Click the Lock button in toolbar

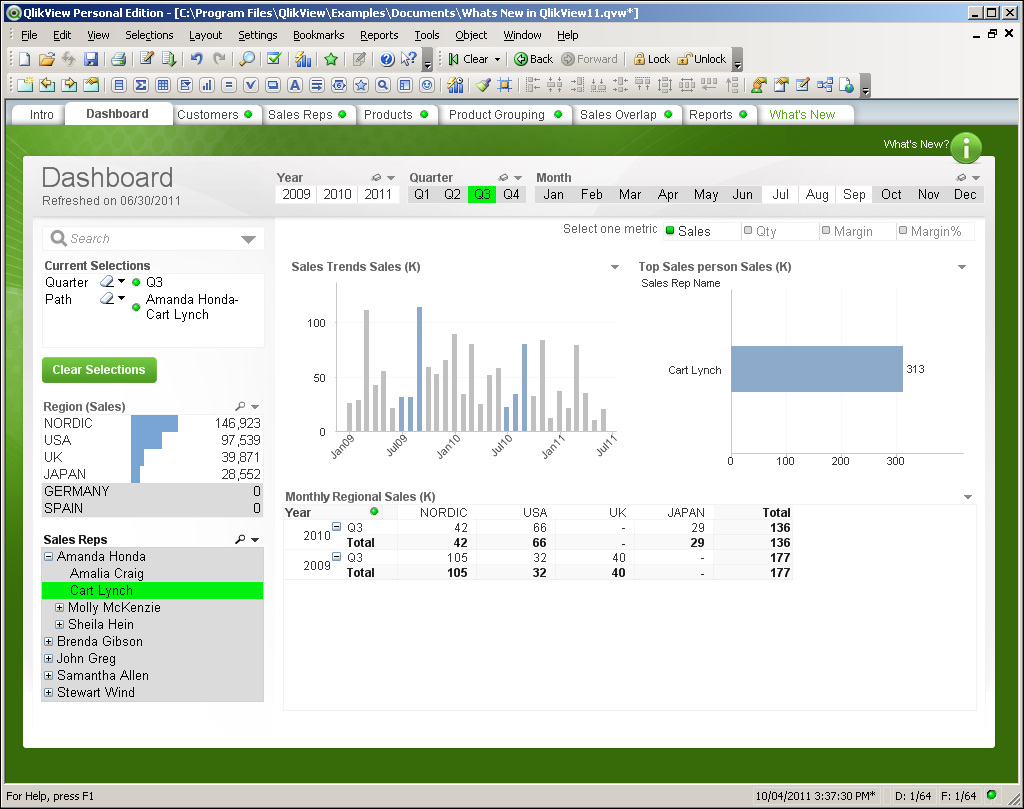651,59
